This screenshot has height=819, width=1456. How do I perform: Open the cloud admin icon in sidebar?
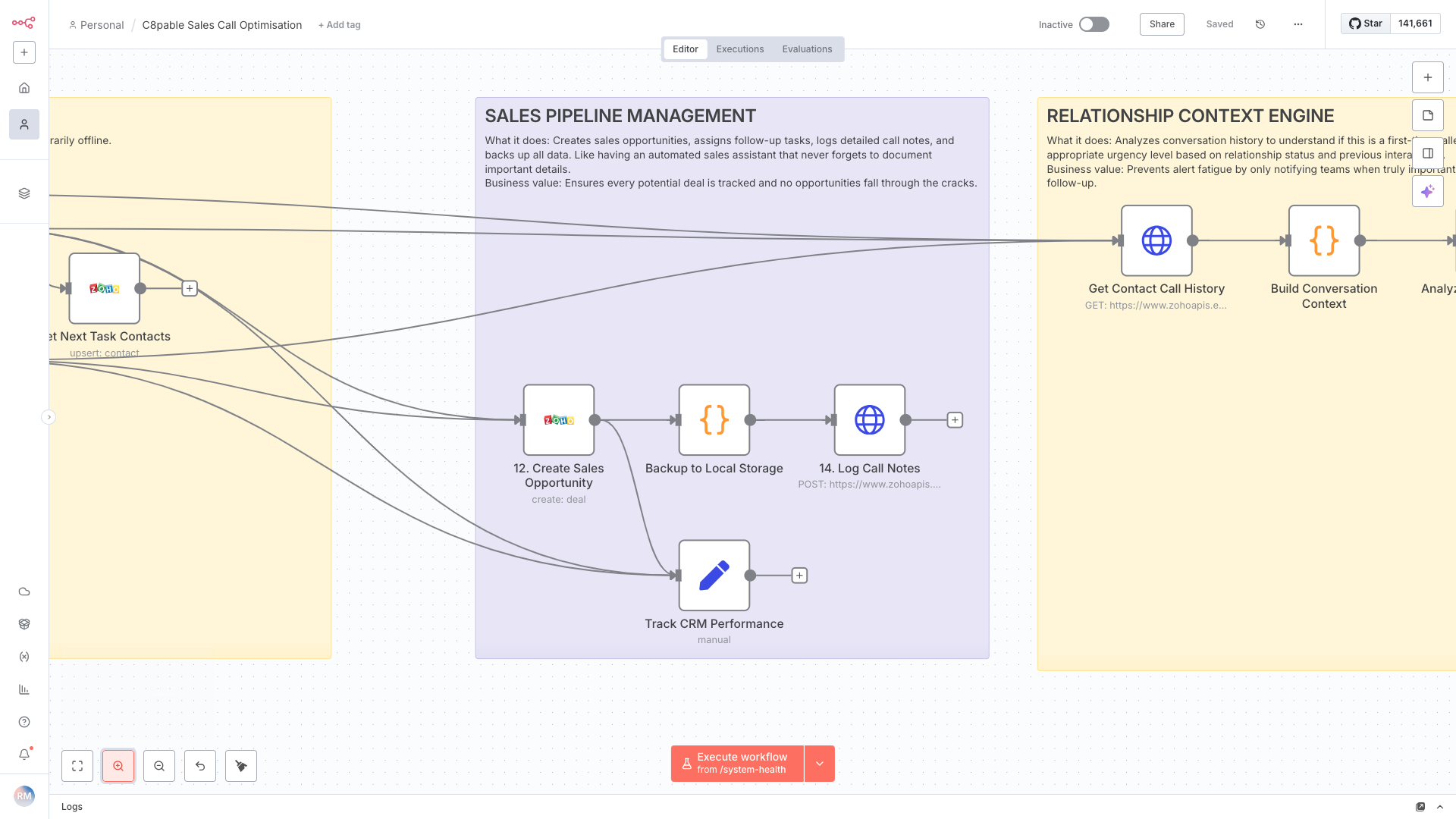[x=24, y=591]
